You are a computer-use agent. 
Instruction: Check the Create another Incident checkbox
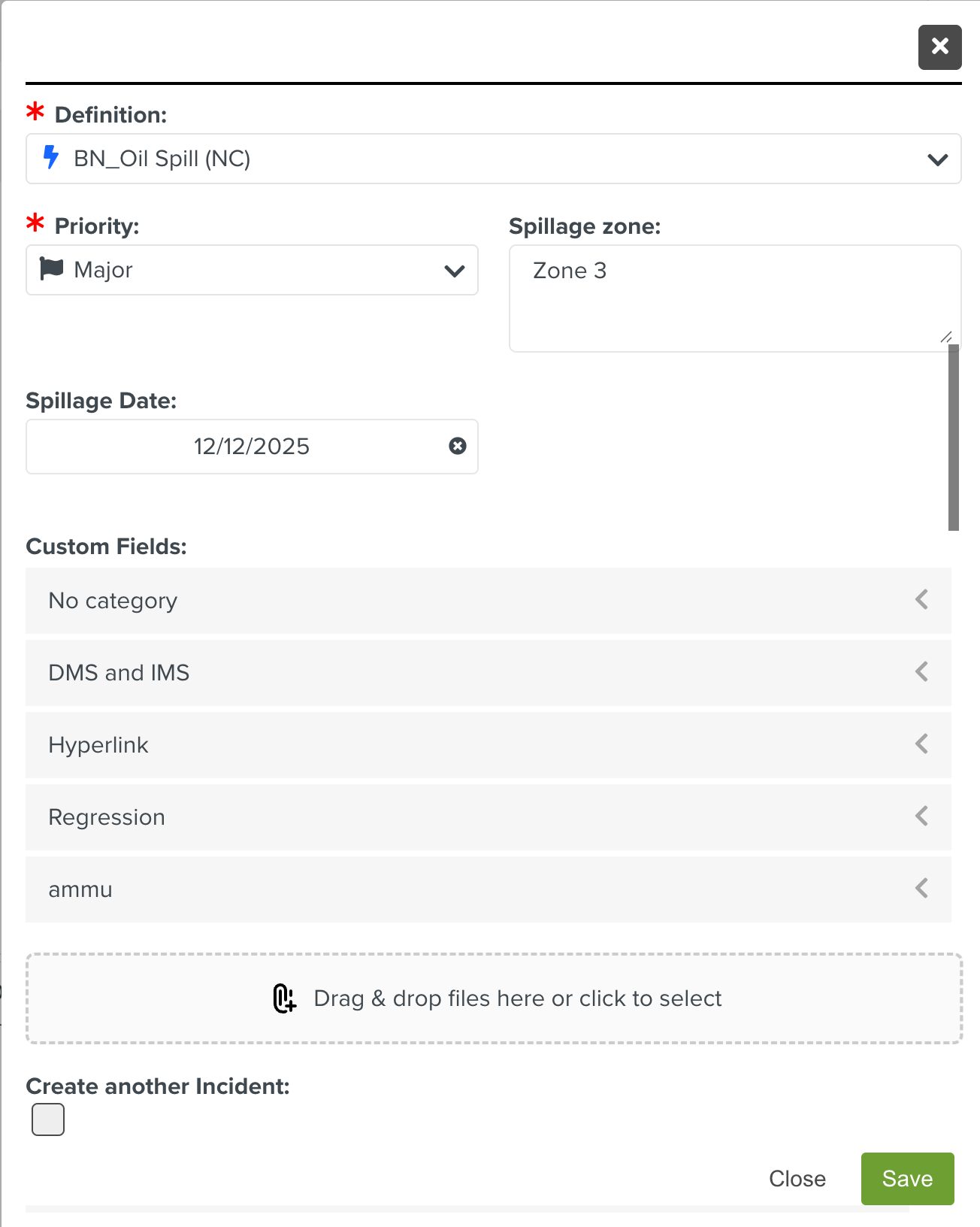coord(48,1119)
